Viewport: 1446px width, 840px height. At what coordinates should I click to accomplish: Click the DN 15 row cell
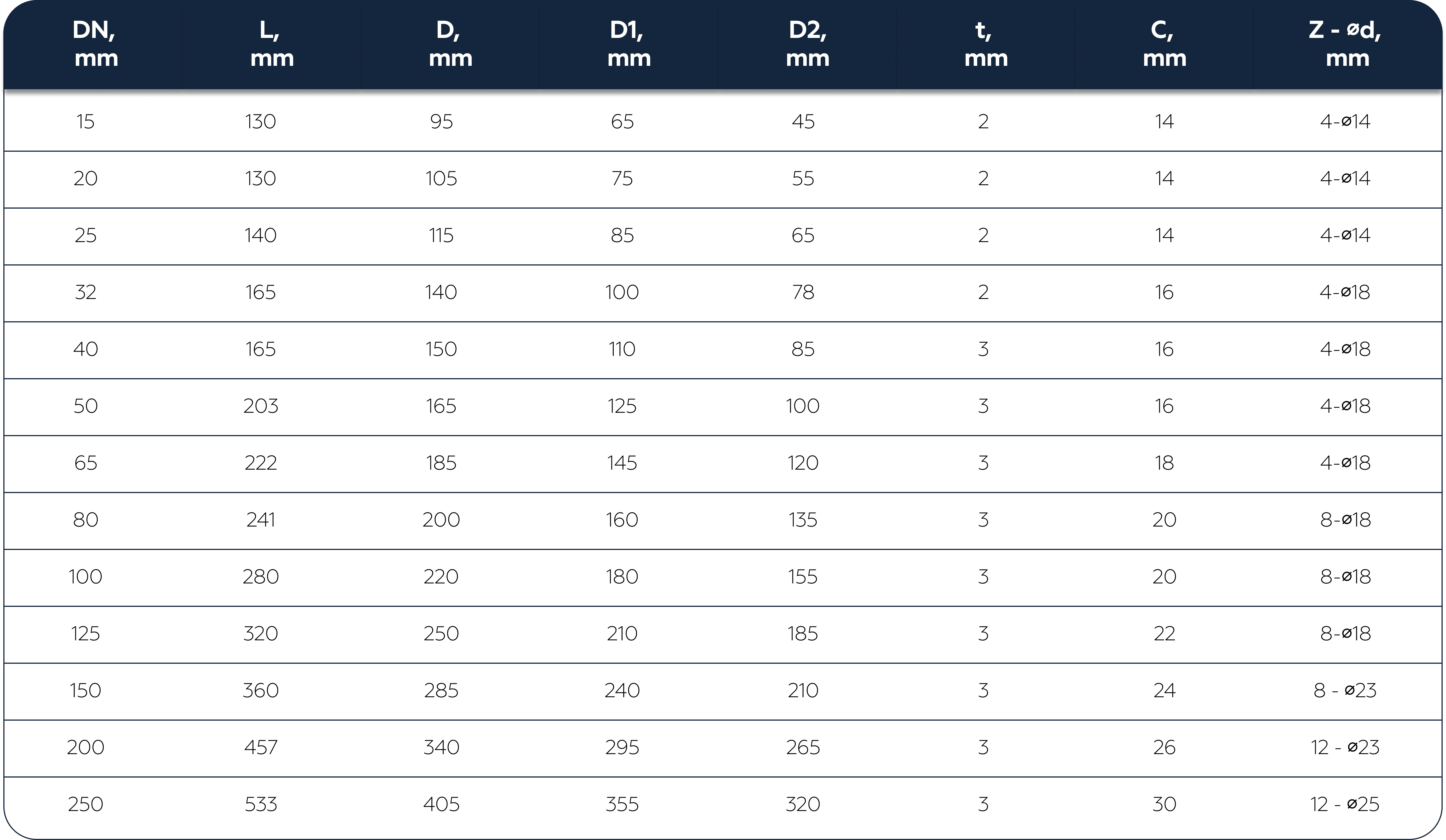point(86,122)
